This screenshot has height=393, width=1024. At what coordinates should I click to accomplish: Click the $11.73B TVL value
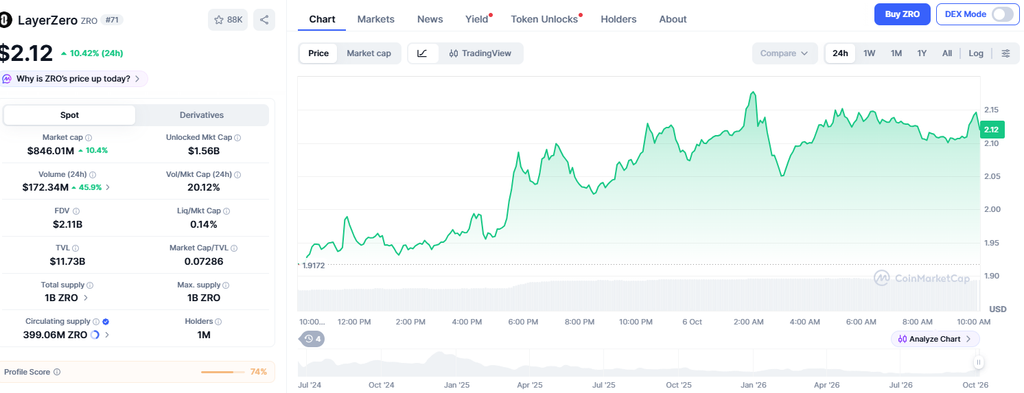[x=68, y=261]
